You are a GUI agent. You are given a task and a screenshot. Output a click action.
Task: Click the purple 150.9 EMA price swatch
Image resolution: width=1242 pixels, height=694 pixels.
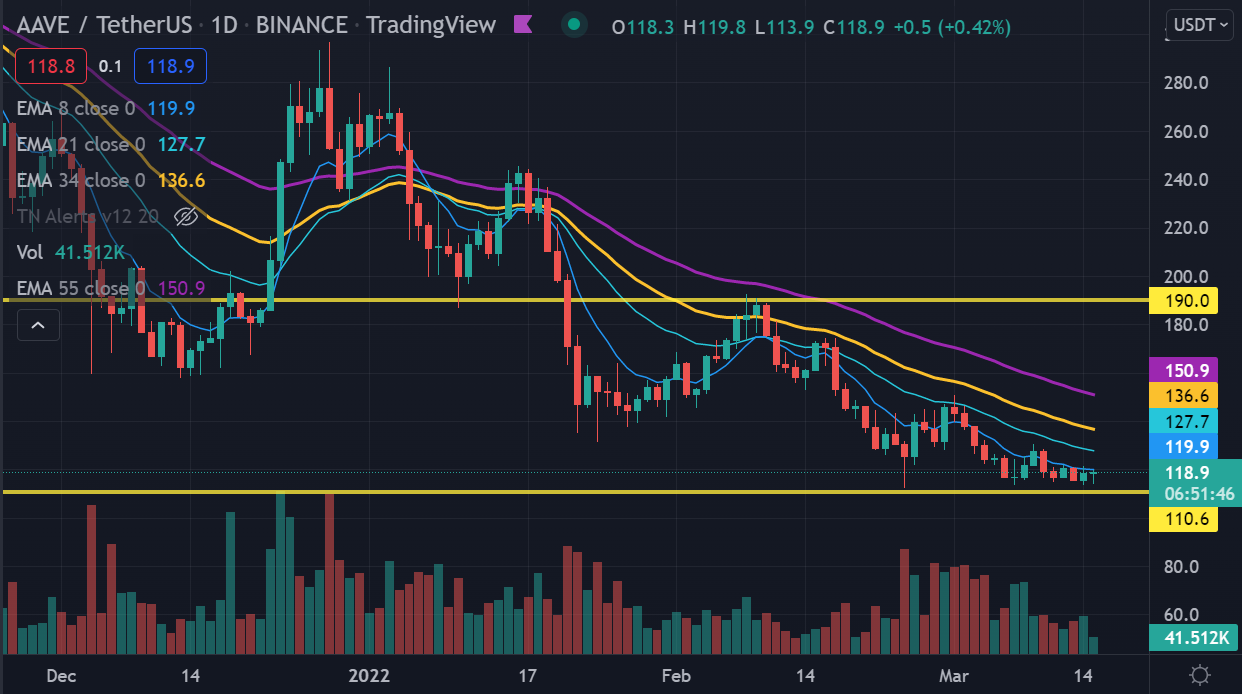pos(1184,370)
